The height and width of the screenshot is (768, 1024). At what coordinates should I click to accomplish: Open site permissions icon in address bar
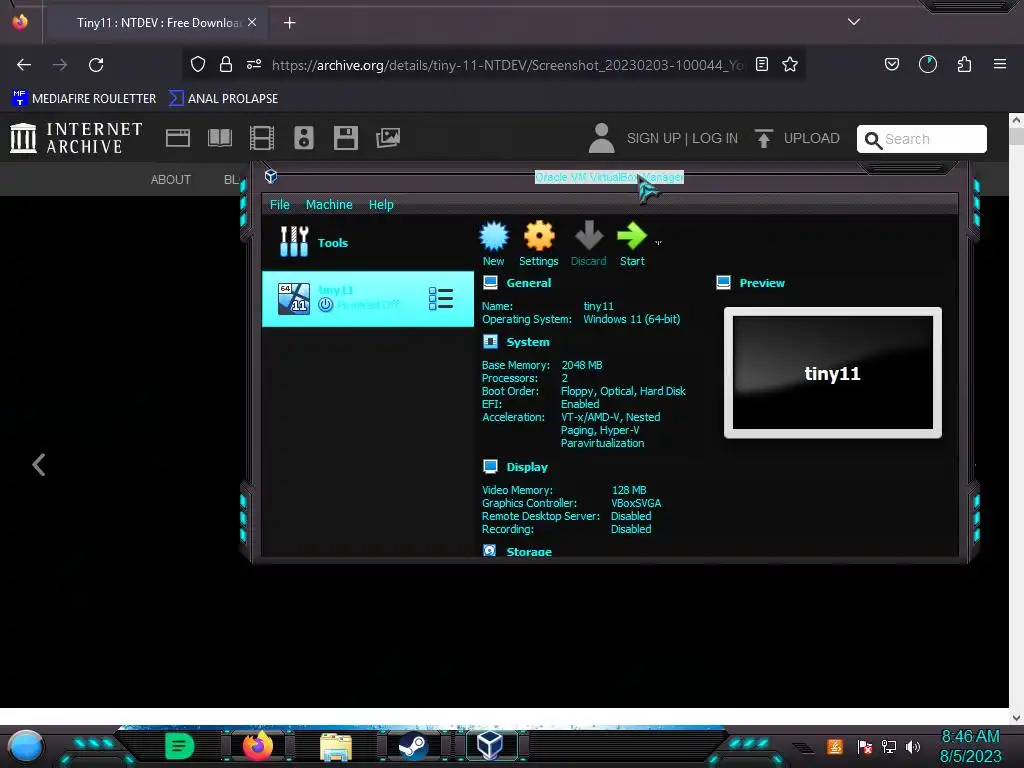[254, 64]
